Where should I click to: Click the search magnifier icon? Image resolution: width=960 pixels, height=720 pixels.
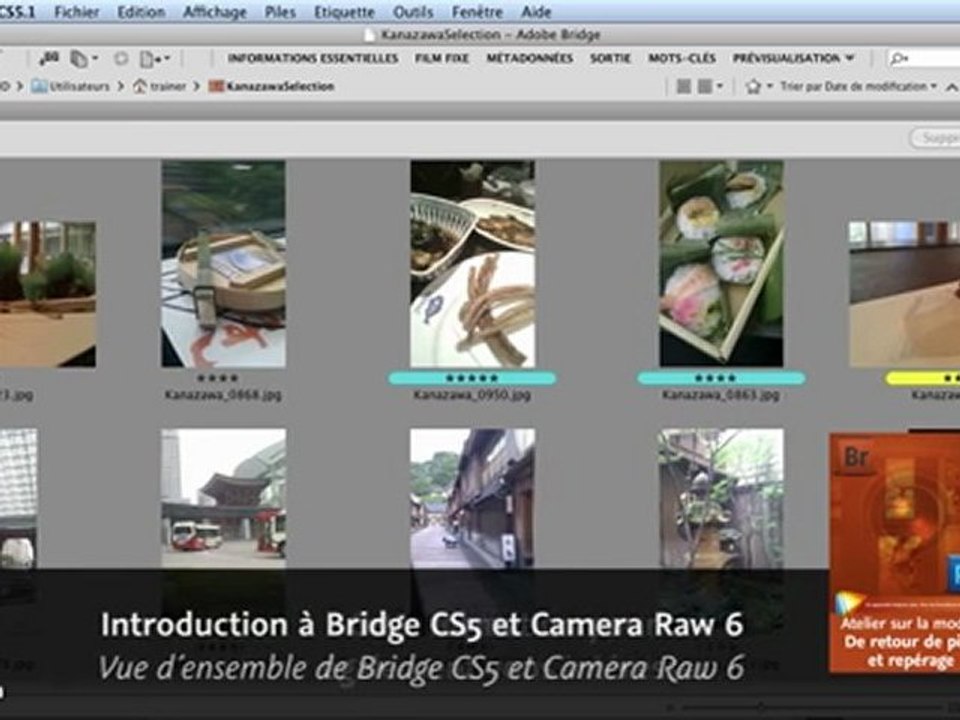pyautogui.click(x=898, y=59)
